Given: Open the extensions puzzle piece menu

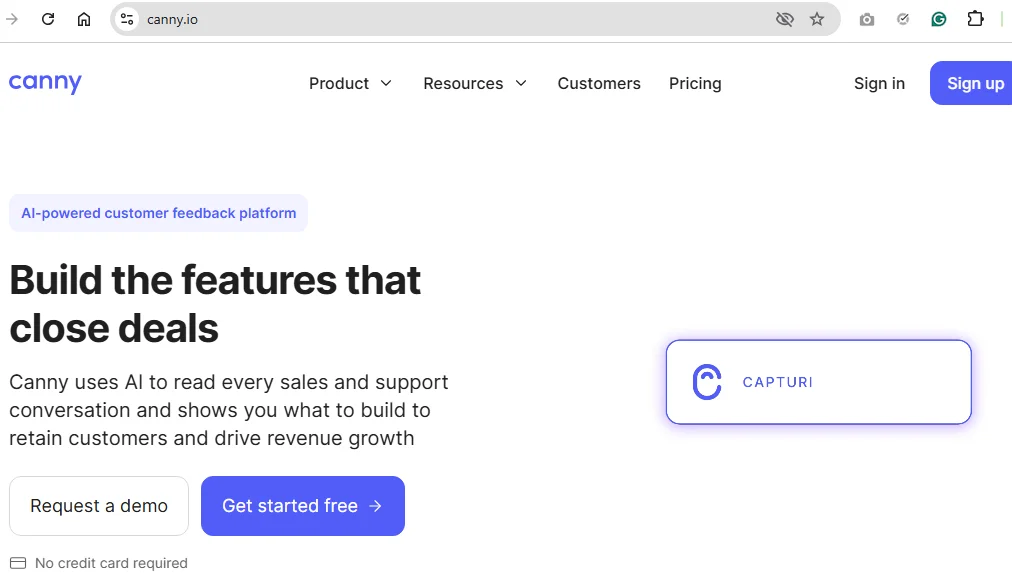Looking at the screenshot, I should [975, 19].
